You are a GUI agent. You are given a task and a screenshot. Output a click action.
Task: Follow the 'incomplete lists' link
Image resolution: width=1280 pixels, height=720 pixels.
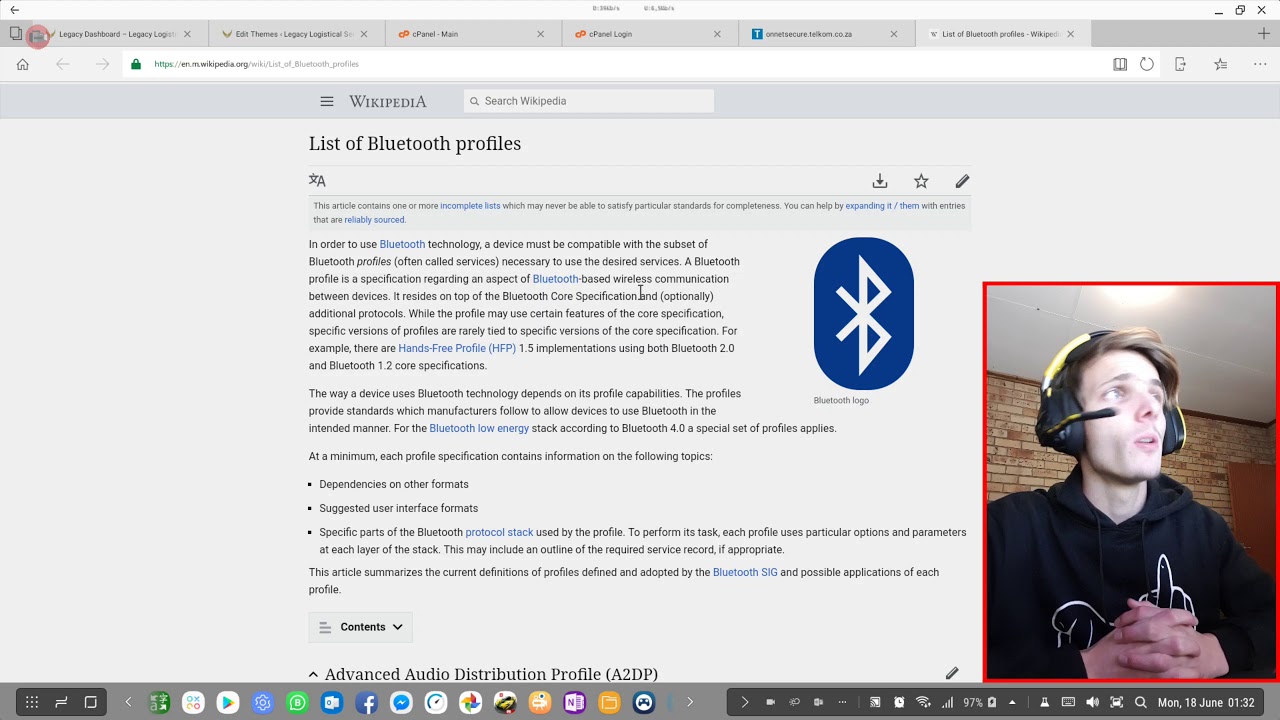(x=470, y=206)
